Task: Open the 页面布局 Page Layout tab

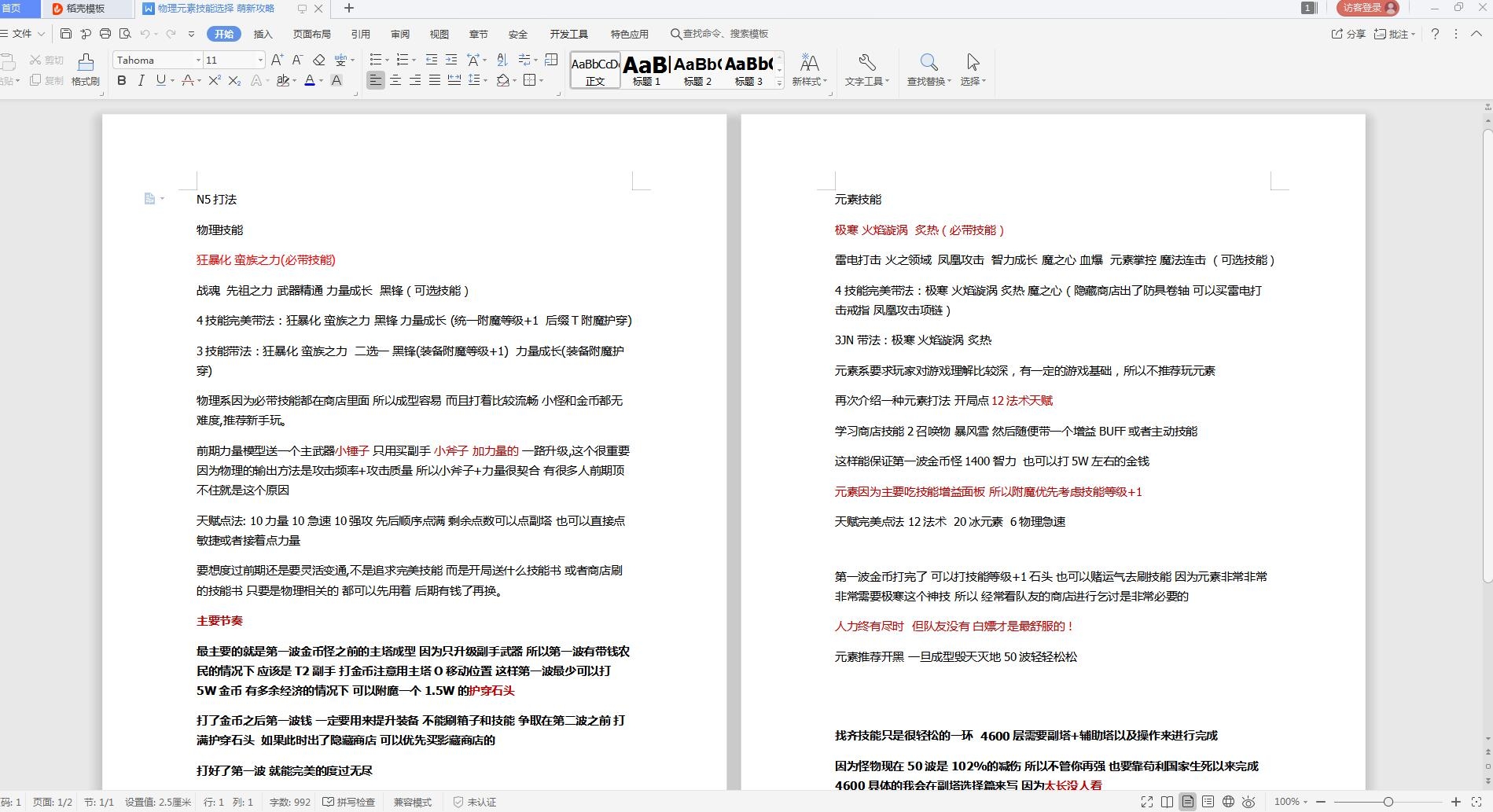Action: [311, 34]
